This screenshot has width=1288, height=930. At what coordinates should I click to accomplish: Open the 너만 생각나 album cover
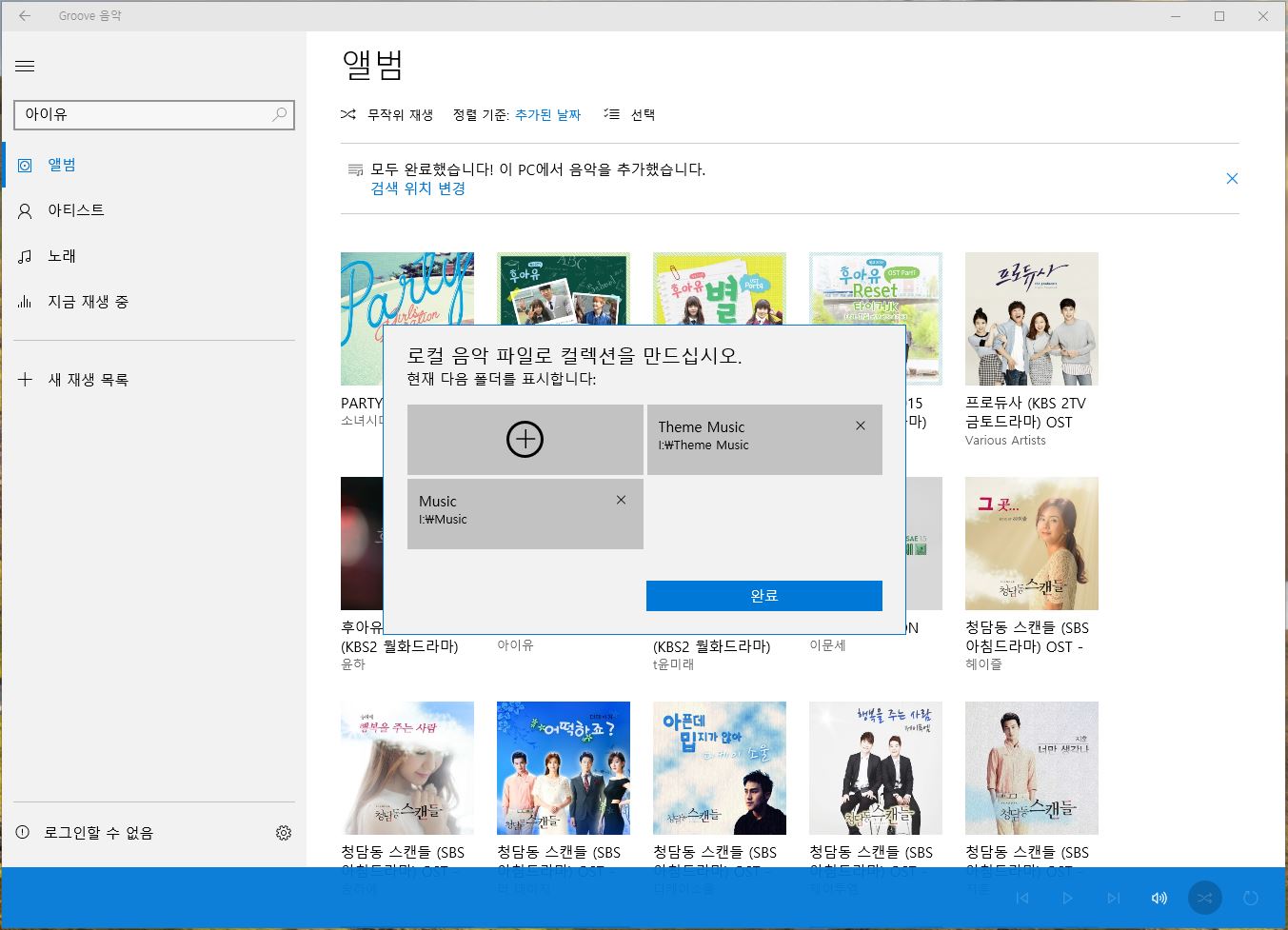[x=1032, y=768]
